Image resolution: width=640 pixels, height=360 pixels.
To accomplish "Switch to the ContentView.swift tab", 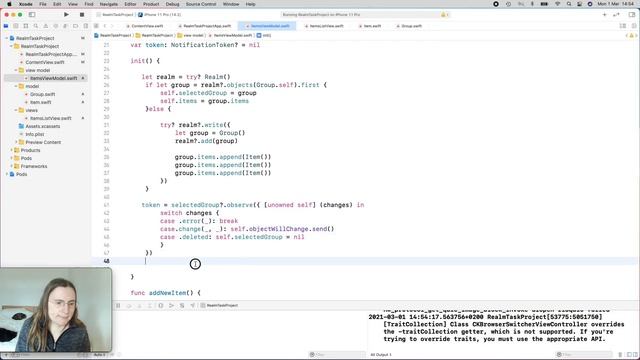I will (144, 26).
